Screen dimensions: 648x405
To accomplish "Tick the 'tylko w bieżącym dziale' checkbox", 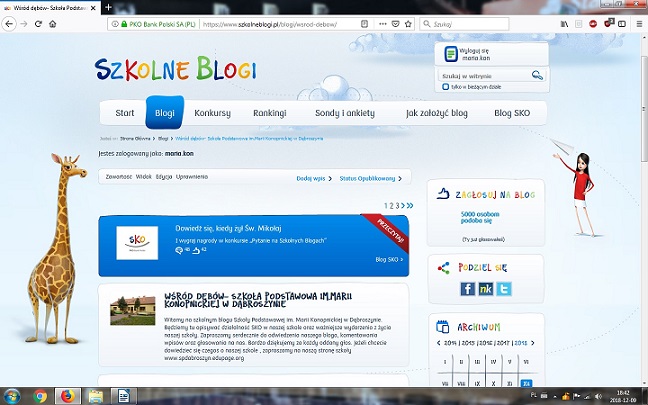I will (446, 87).
